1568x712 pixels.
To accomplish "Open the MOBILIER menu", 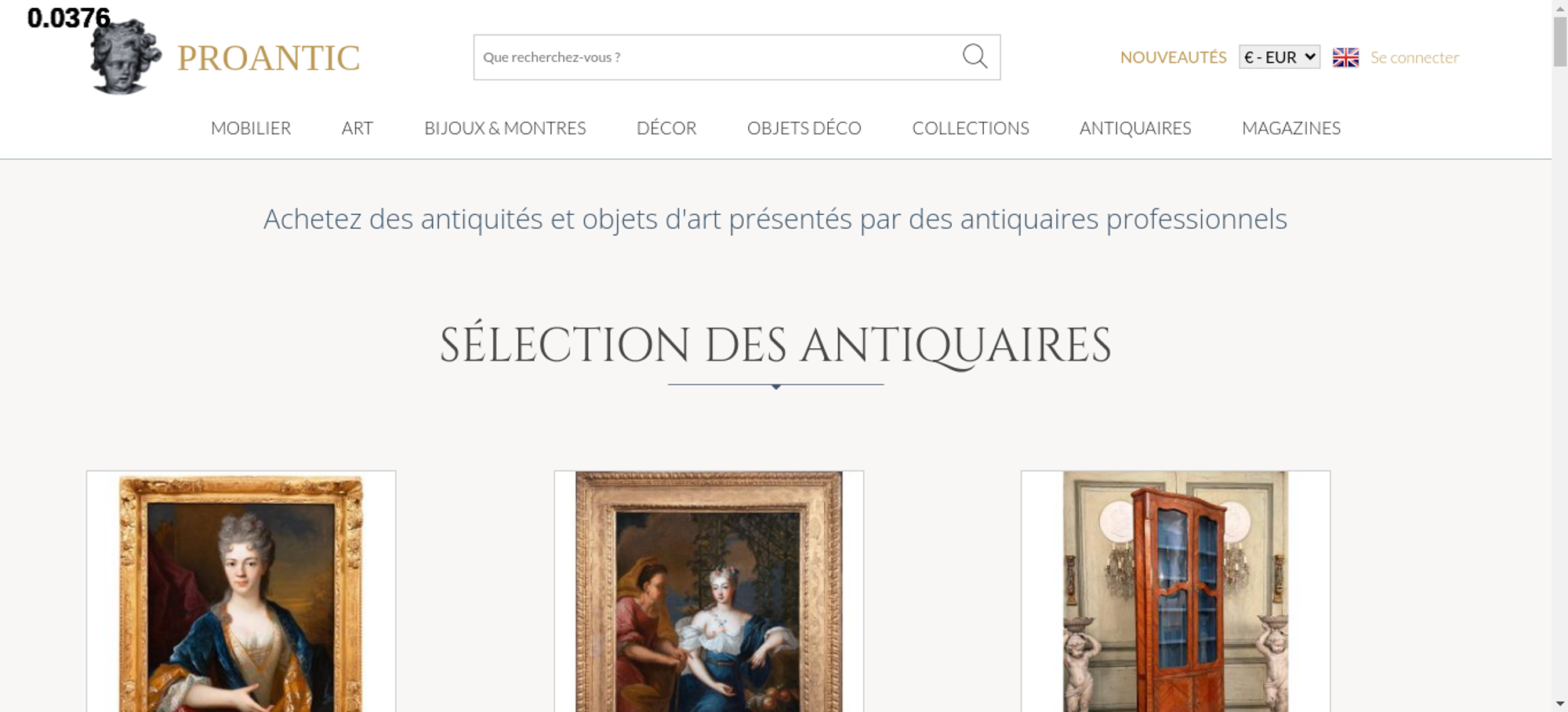I will click(251, 128).
